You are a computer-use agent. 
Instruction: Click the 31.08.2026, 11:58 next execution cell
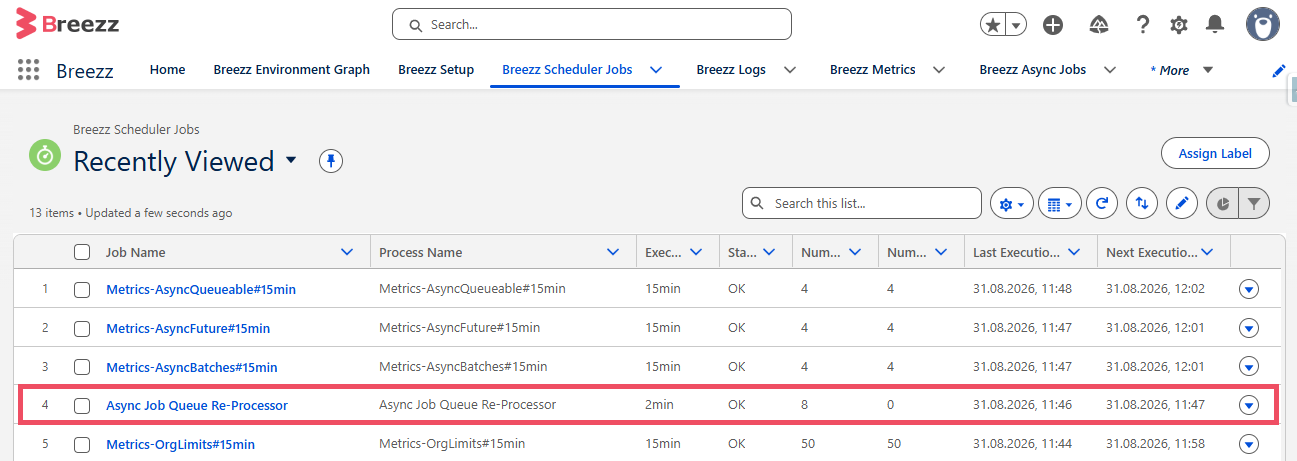[1155, 444]
